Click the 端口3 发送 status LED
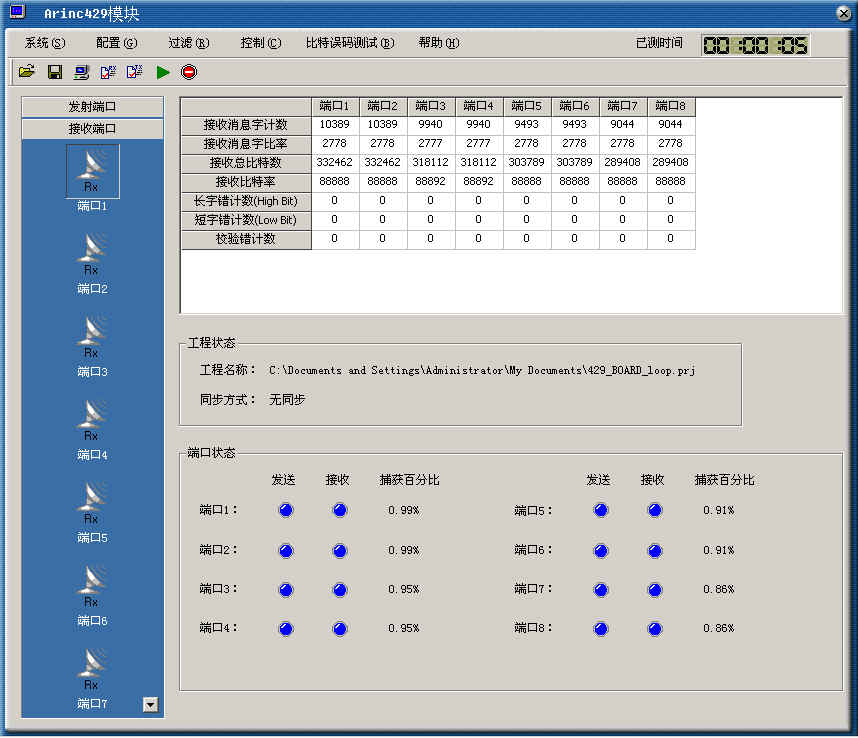The width and height of the screenshot is (858, 738). (286, 590)
